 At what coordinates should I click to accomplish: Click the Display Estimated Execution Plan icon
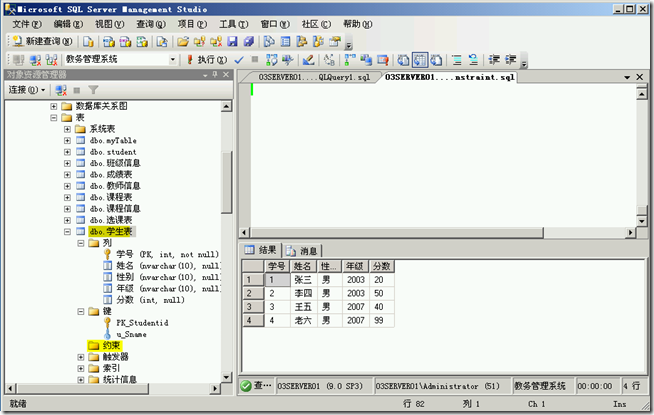(x=272, y=60)
